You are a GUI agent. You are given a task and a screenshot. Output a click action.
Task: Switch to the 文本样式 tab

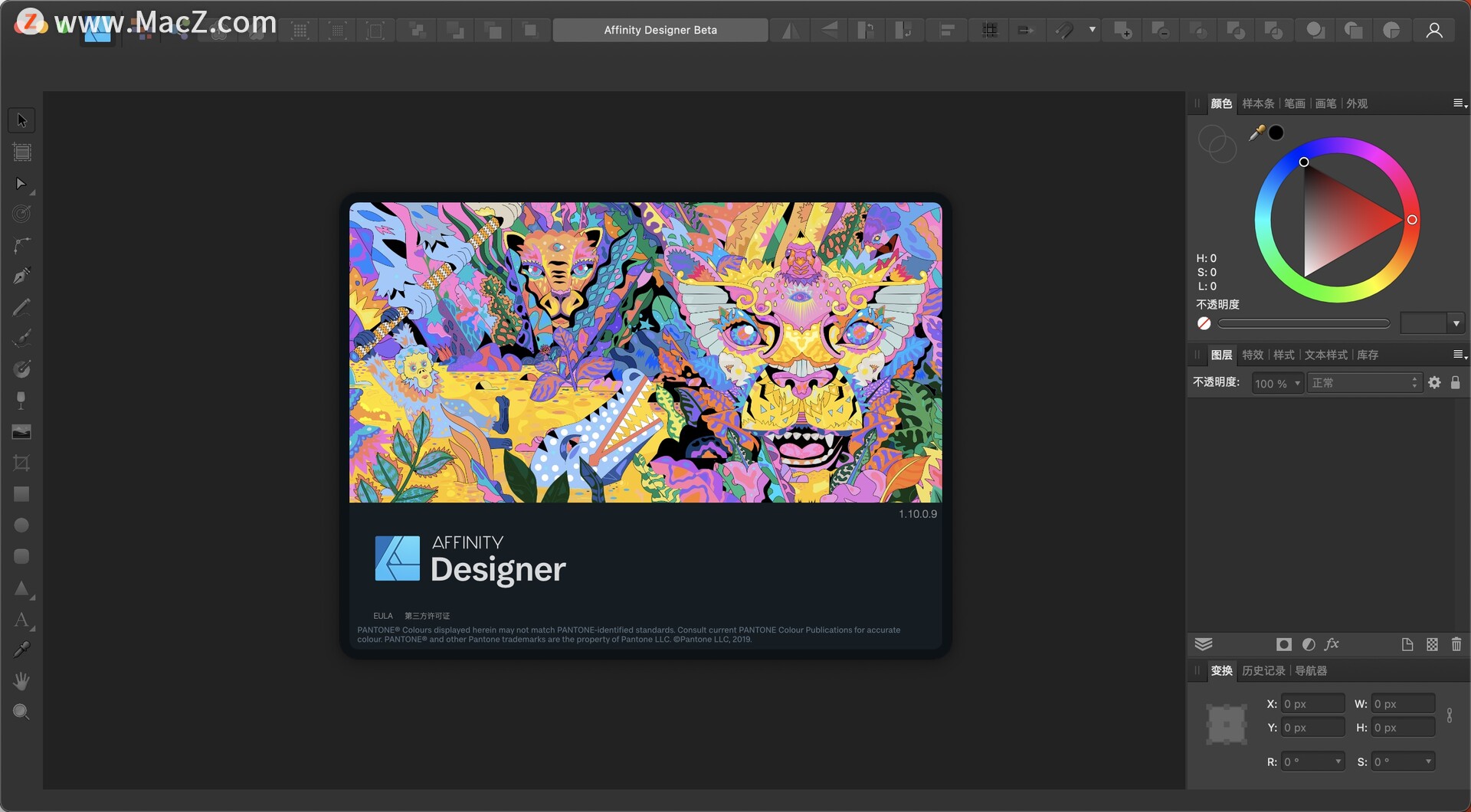tap(1325, 355)
